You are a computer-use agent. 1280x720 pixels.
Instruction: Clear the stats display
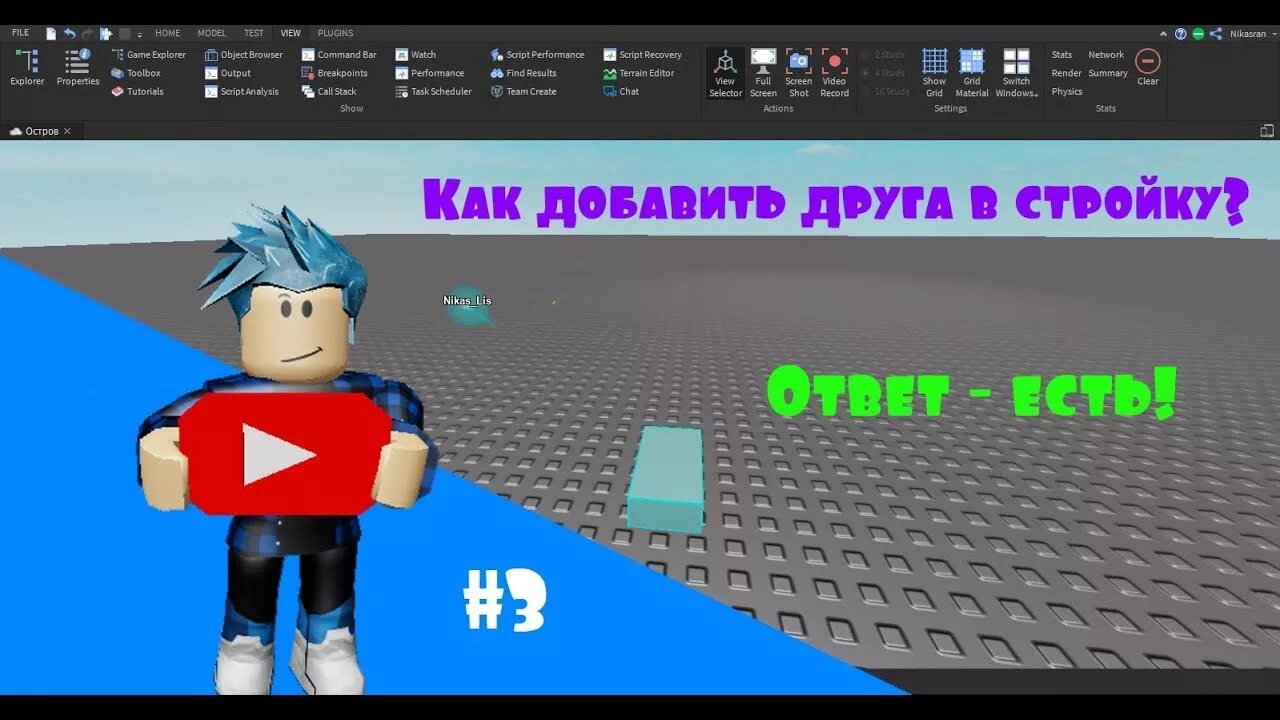pos(1148,67)
